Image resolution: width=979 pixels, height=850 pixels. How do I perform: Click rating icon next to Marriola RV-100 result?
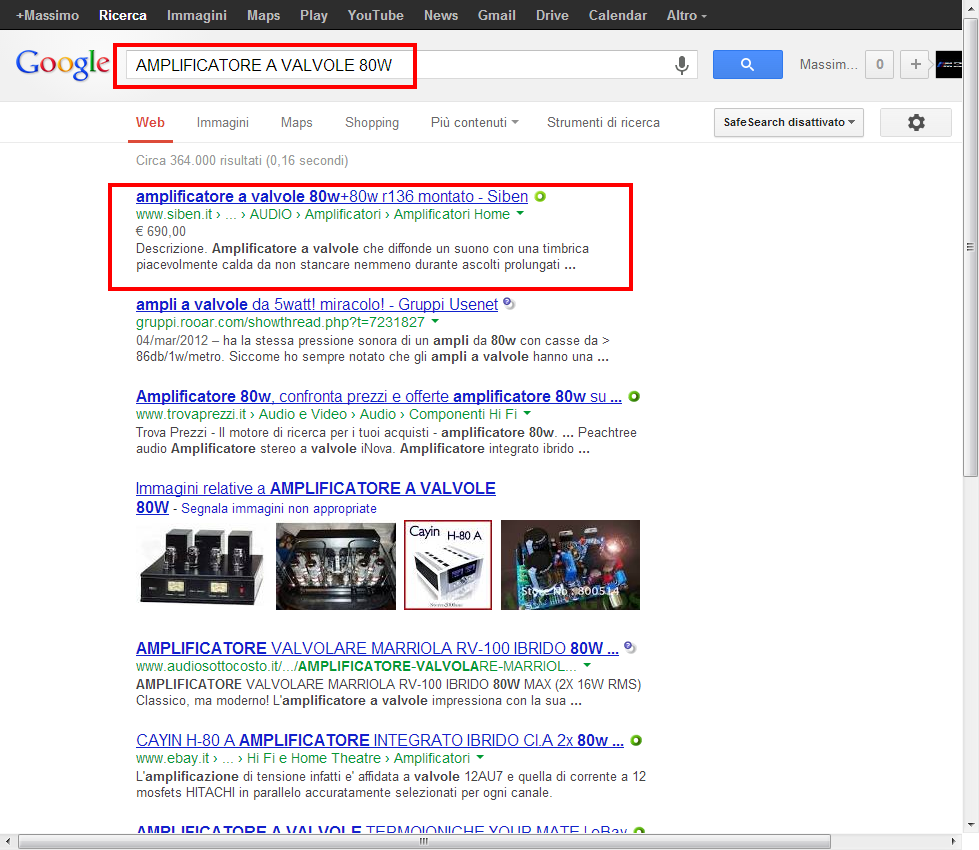coord(630,648)
